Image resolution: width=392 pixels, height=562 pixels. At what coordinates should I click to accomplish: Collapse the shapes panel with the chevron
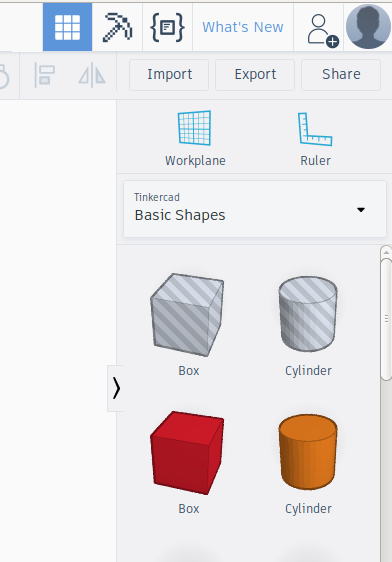[x=115, y=388]
